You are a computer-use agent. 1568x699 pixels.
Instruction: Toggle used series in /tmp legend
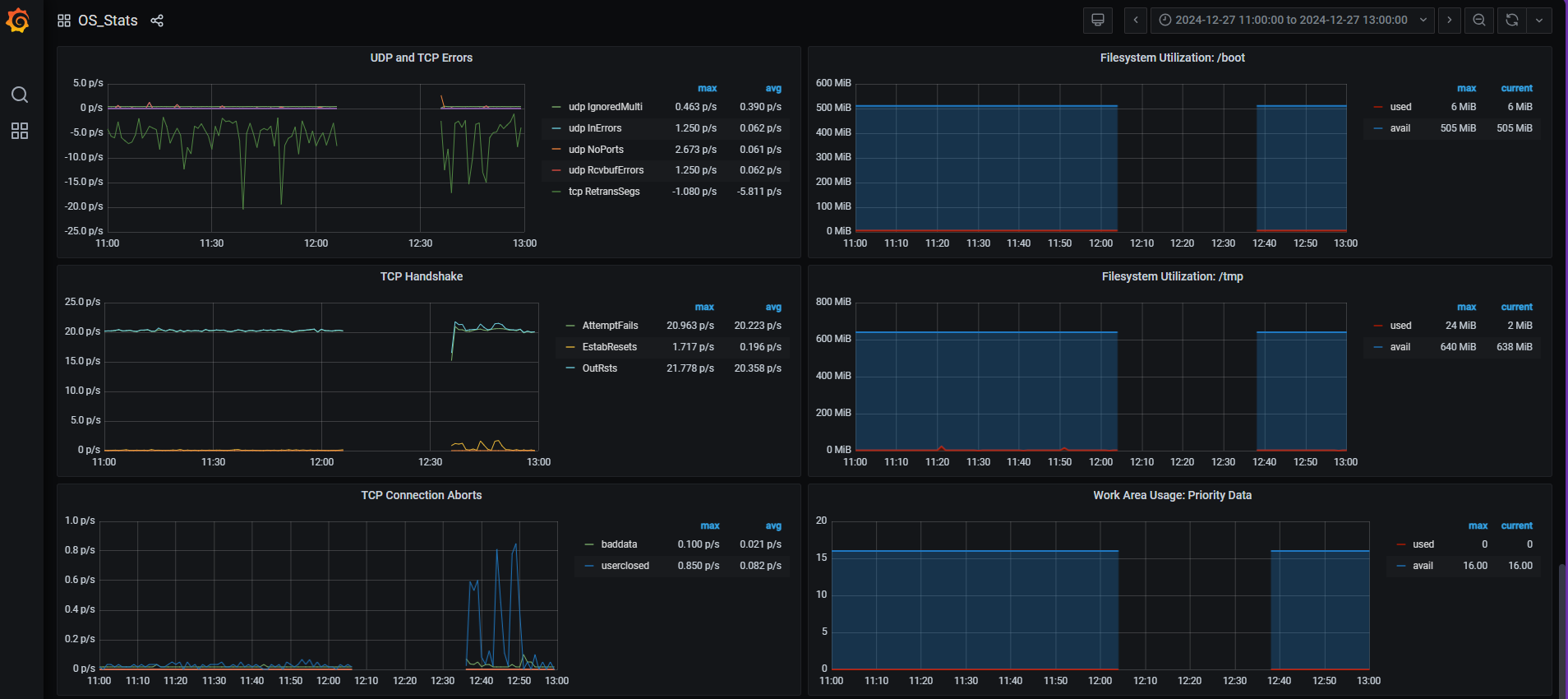click(1401, 326)
